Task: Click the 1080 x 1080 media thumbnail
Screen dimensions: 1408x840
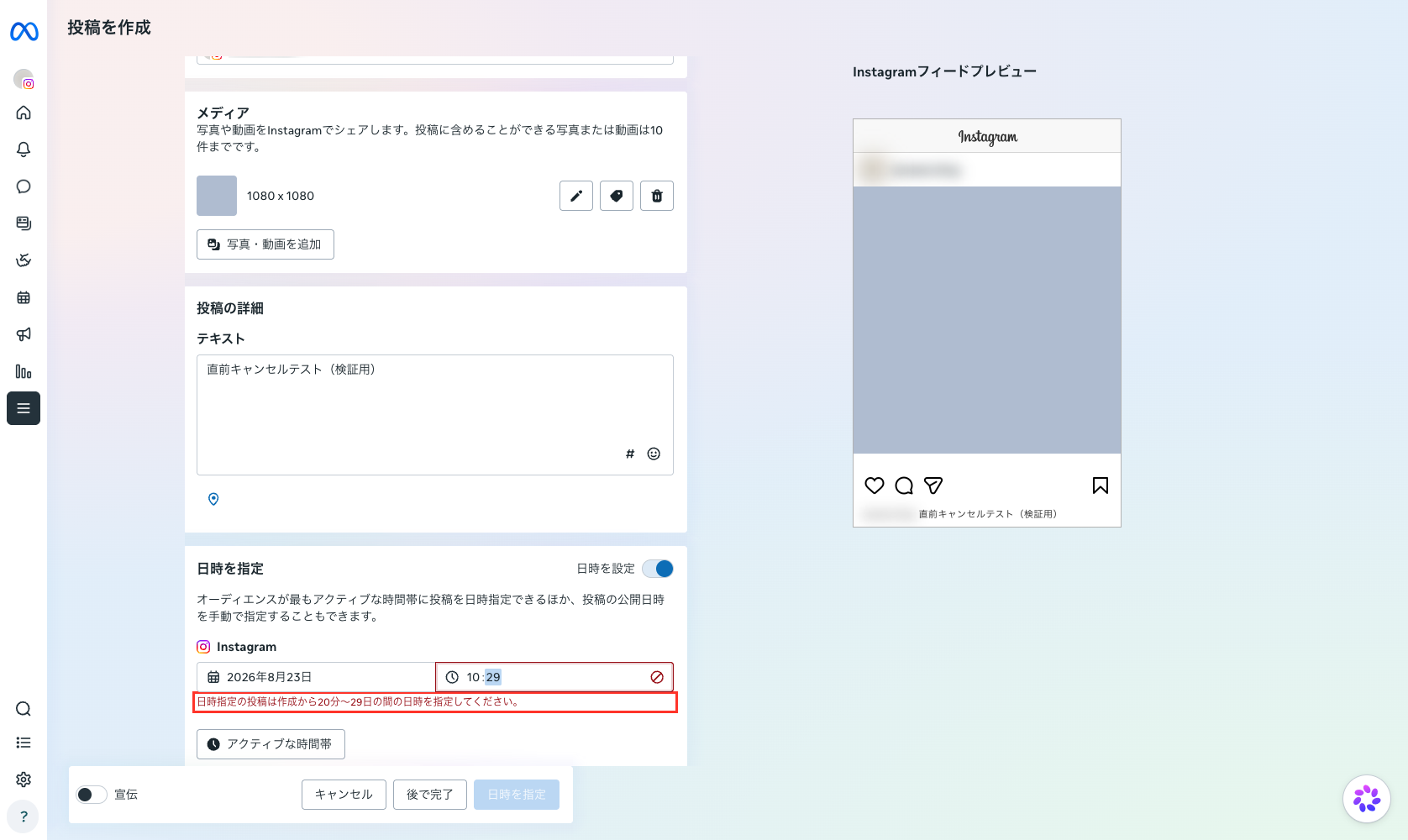Action: pyautogui.click(x=217, y=196)
